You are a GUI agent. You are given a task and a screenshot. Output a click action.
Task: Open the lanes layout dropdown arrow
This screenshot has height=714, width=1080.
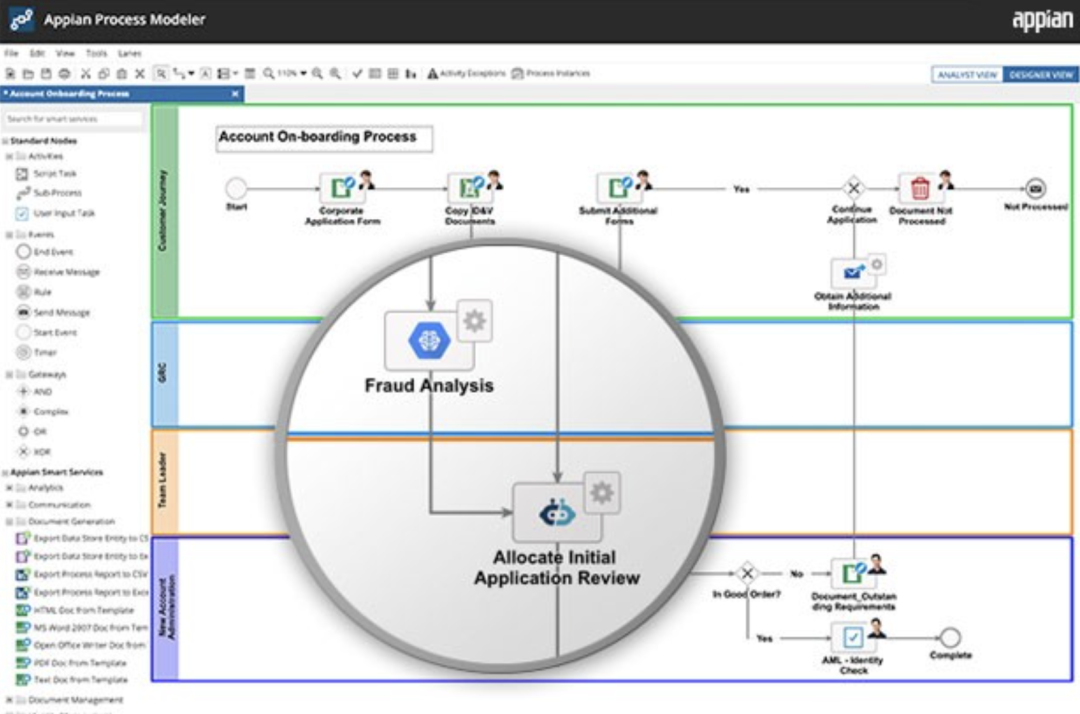236,74
